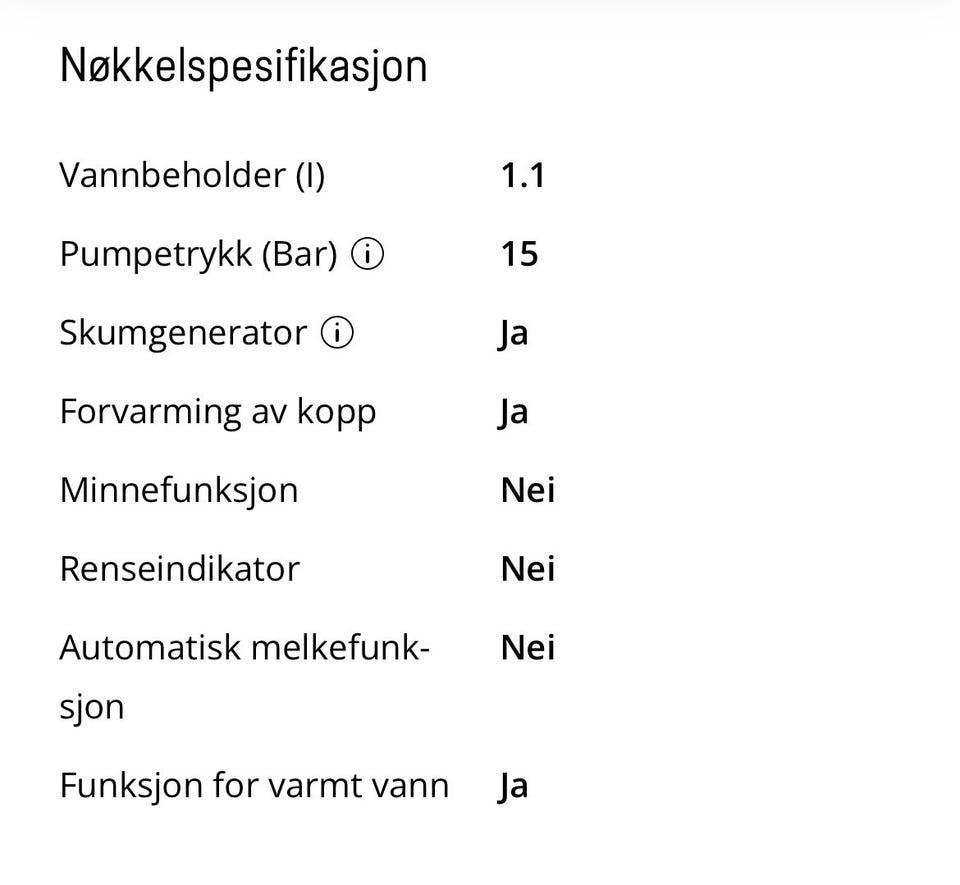Click the Forvarming av kopp label
Image resolution: width=960 pixels, height=885 pixels.
point(218,412)
